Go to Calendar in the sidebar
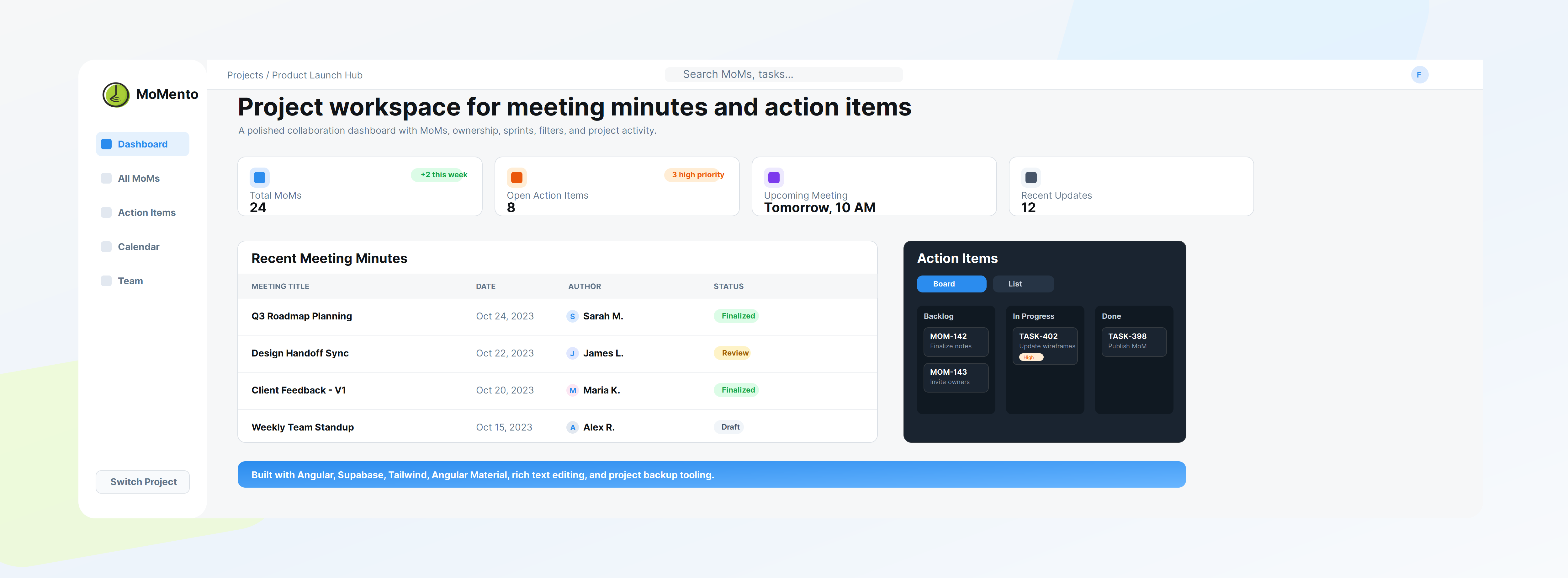The height and width of the screenshot is (578, 1568). pyautogui.click(x=138, y=247)
